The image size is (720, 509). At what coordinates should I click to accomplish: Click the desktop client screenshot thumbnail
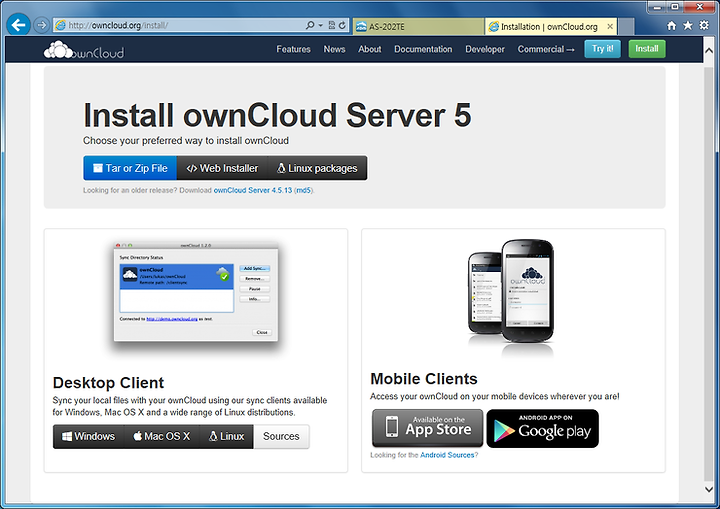tap(196, 292)
